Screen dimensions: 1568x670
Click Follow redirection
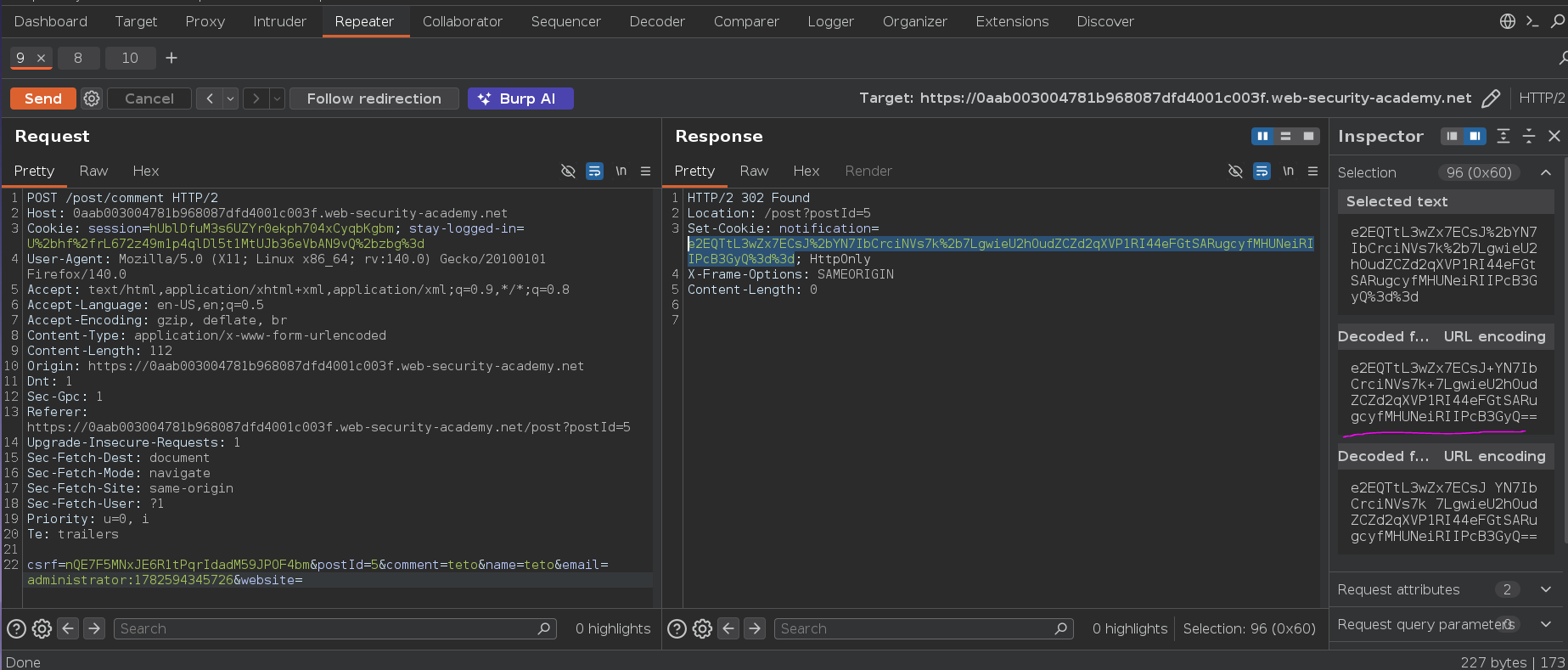(x=374, y=99)
